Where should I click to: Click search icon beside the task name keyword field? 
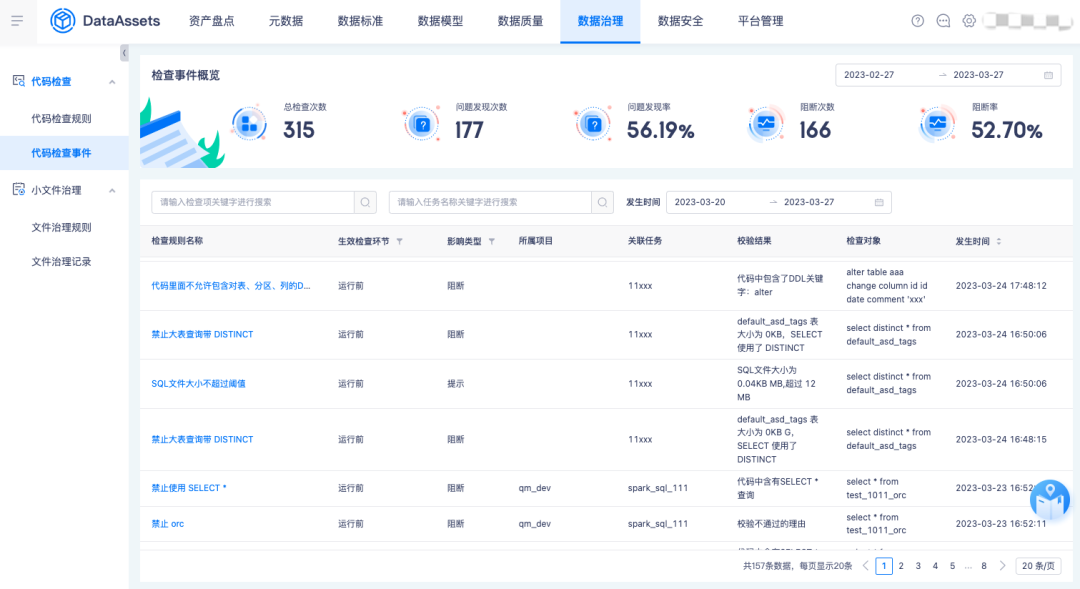pyautogui.click(x=603, y=202)
